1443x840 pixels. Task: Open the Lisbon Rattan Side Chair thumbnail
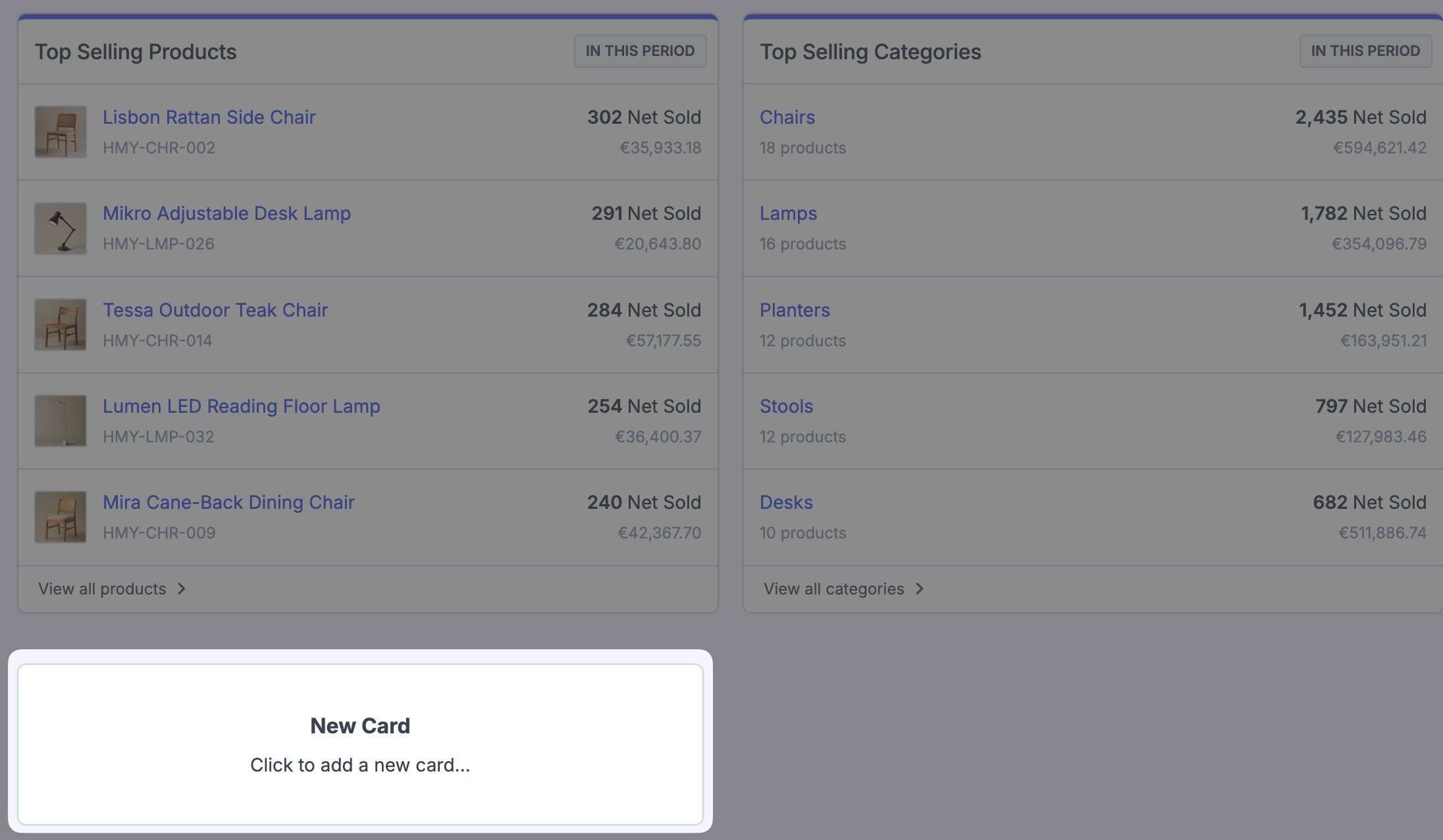click(x=61, y=132)
